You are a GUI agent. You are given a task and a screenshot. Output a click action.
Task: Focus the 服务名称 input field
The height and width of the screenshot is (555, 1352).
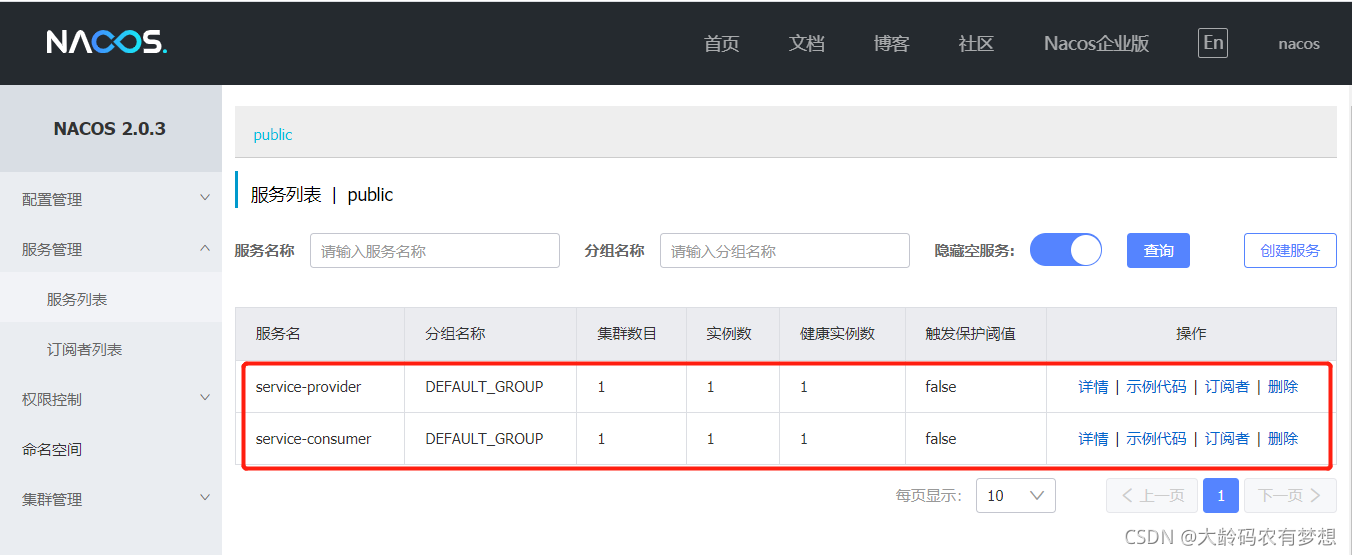pos(435,250)
